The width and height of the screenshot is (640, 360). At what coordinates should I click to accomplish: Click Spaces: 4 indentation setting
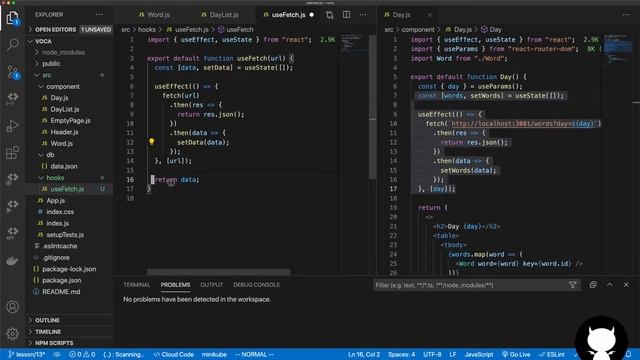[402, 354]
